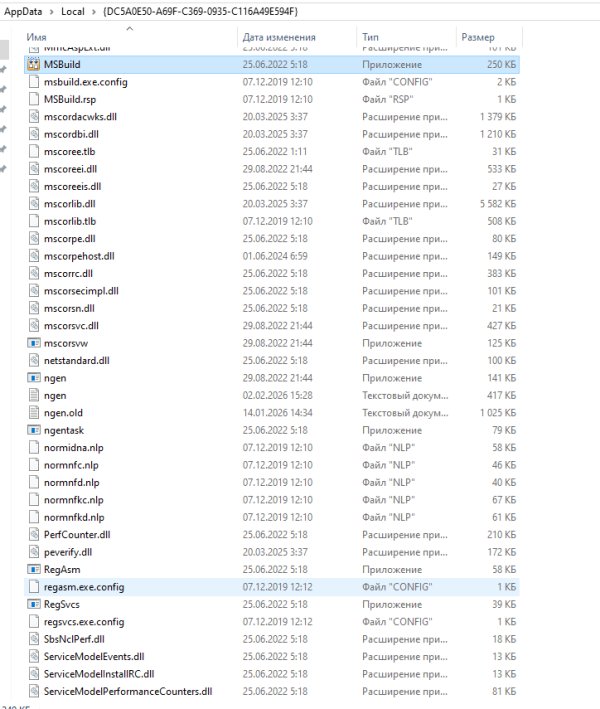The height and width of the screenshot is (709, 600).
Task: Click the RegAsm application icon
Action: pos(34,570)
